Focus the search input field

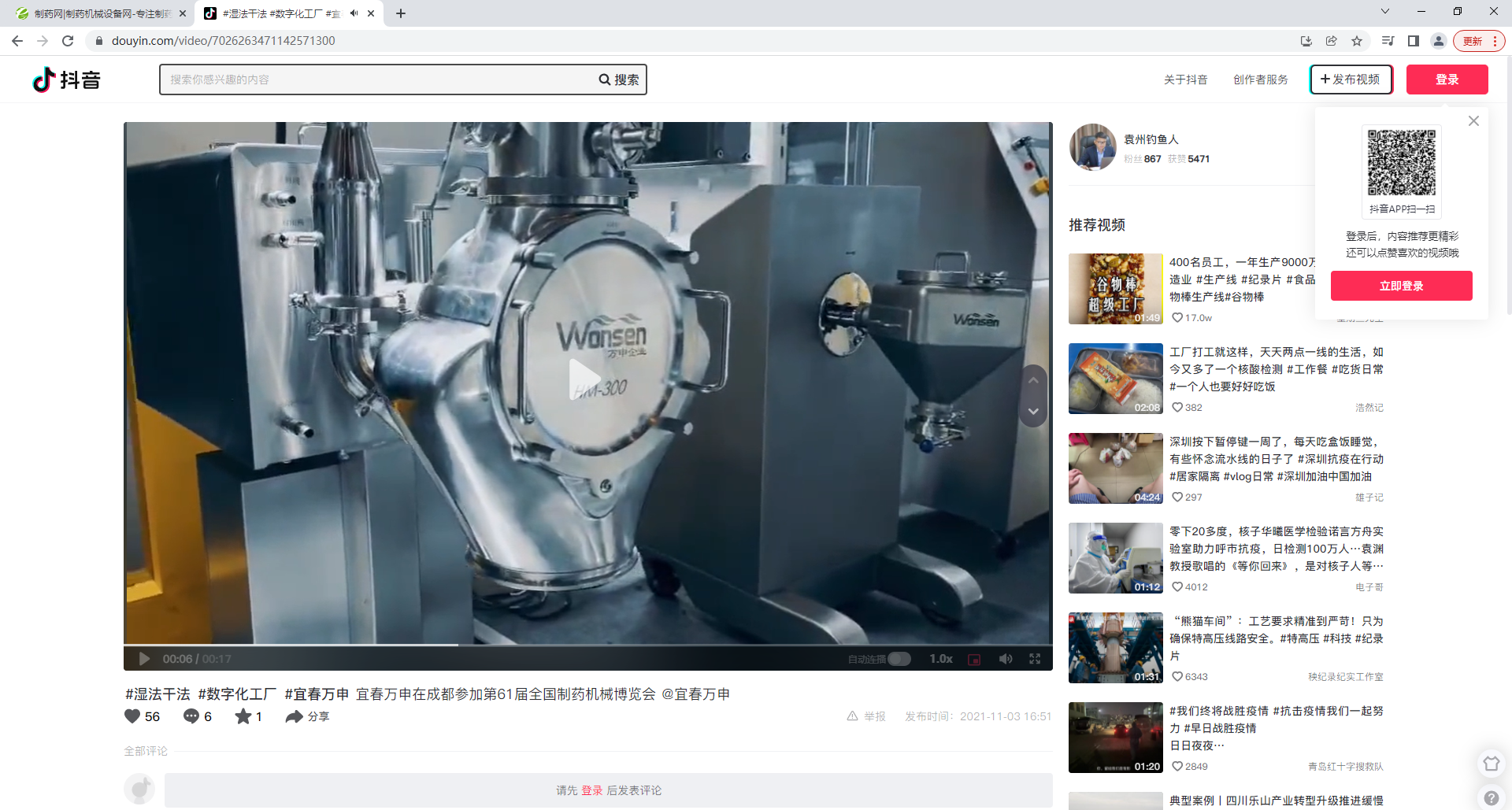point(378,80)
